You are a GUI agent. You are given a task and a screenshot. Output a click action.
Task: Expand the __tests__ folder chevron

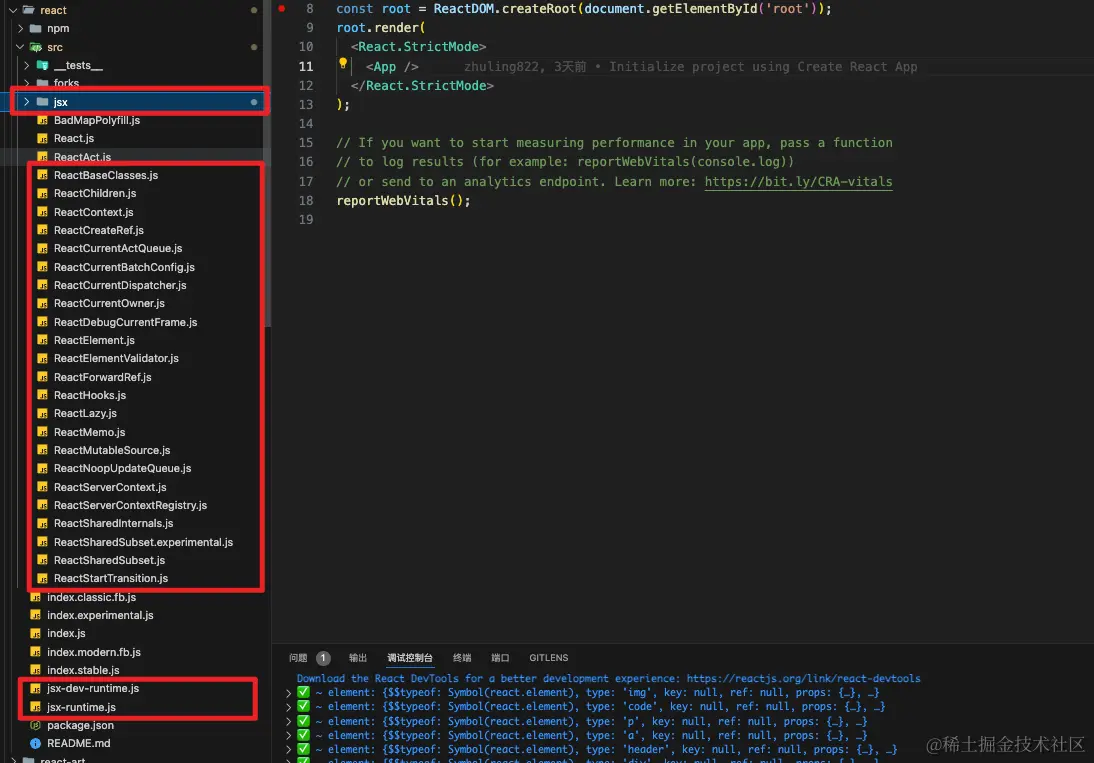[x=27, y=66]
